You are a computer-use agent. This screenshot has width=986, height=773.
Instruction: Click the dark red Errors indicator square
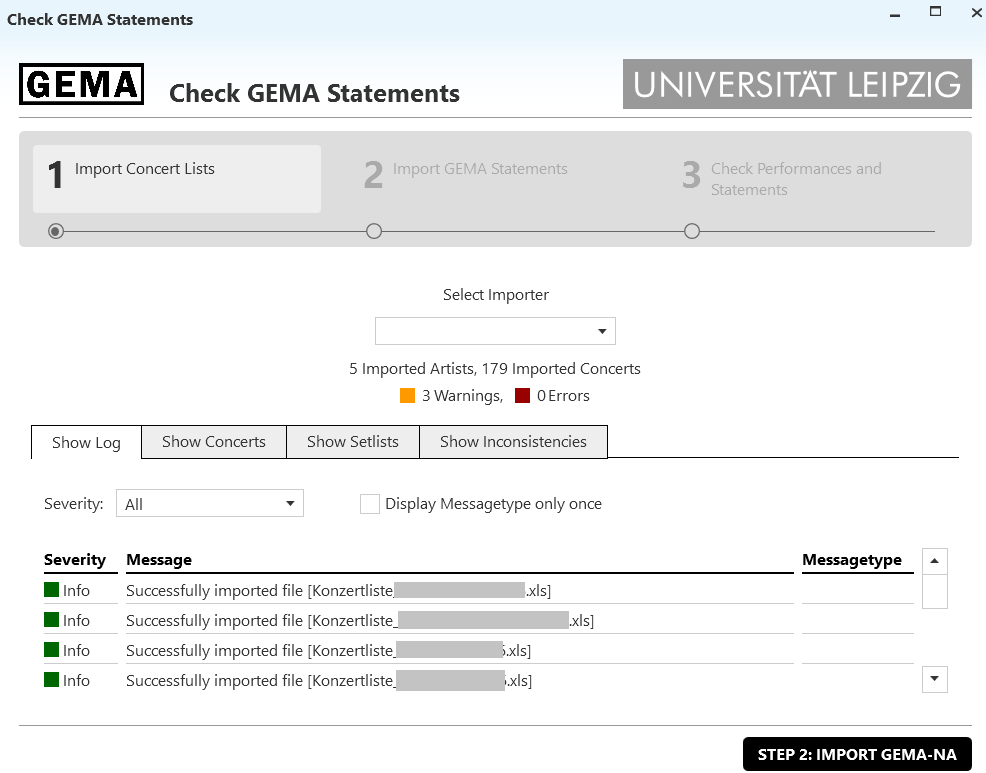(x=522, y=396)
